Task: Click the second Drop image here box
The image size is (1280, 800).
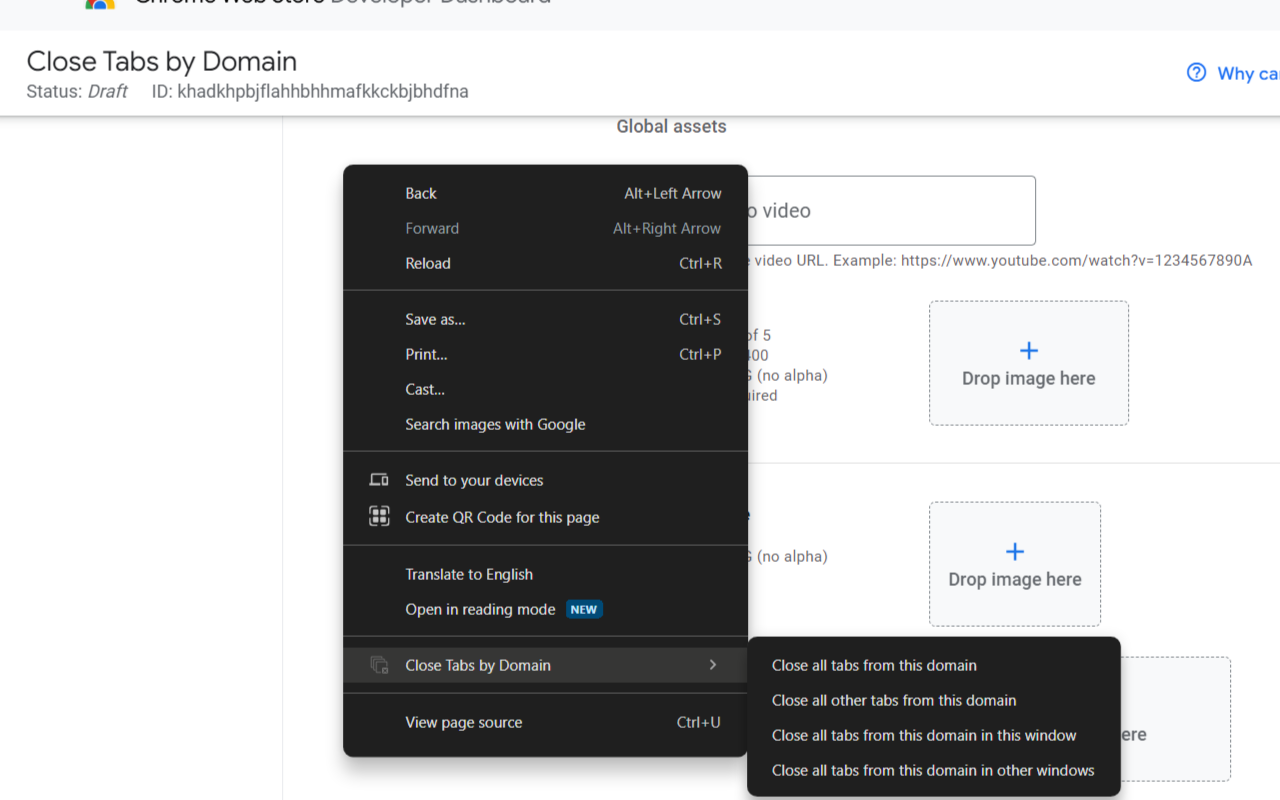Action: click(1015, 564)
